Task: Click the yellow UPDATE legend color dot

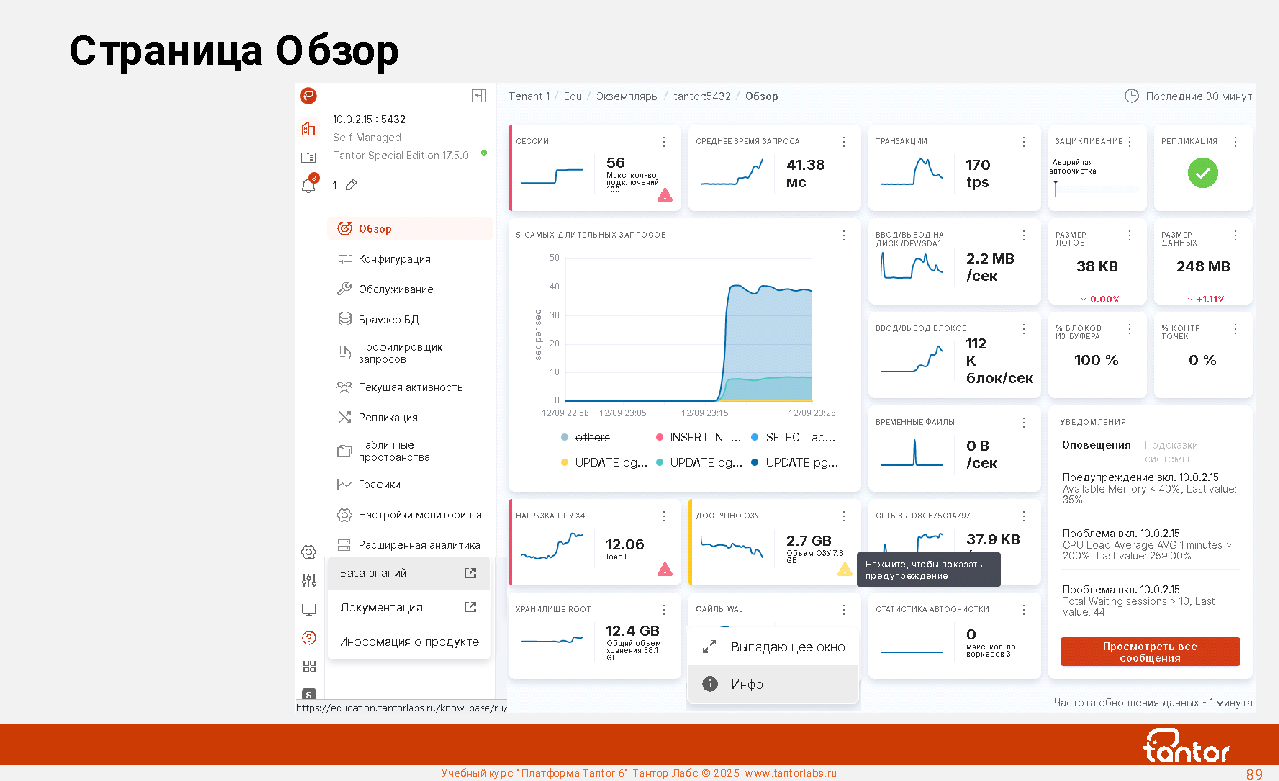Action: [565, 462]
